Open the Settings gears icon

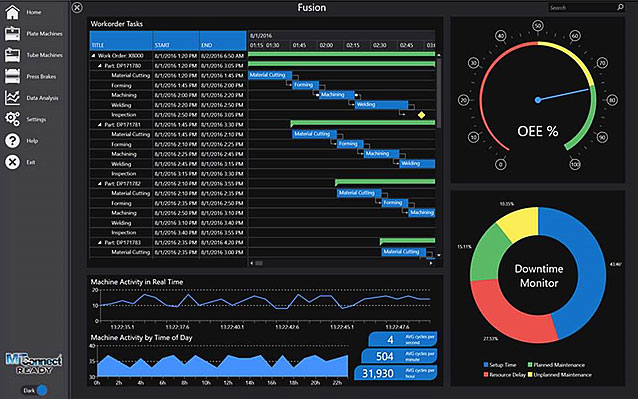tap(12, 119)
